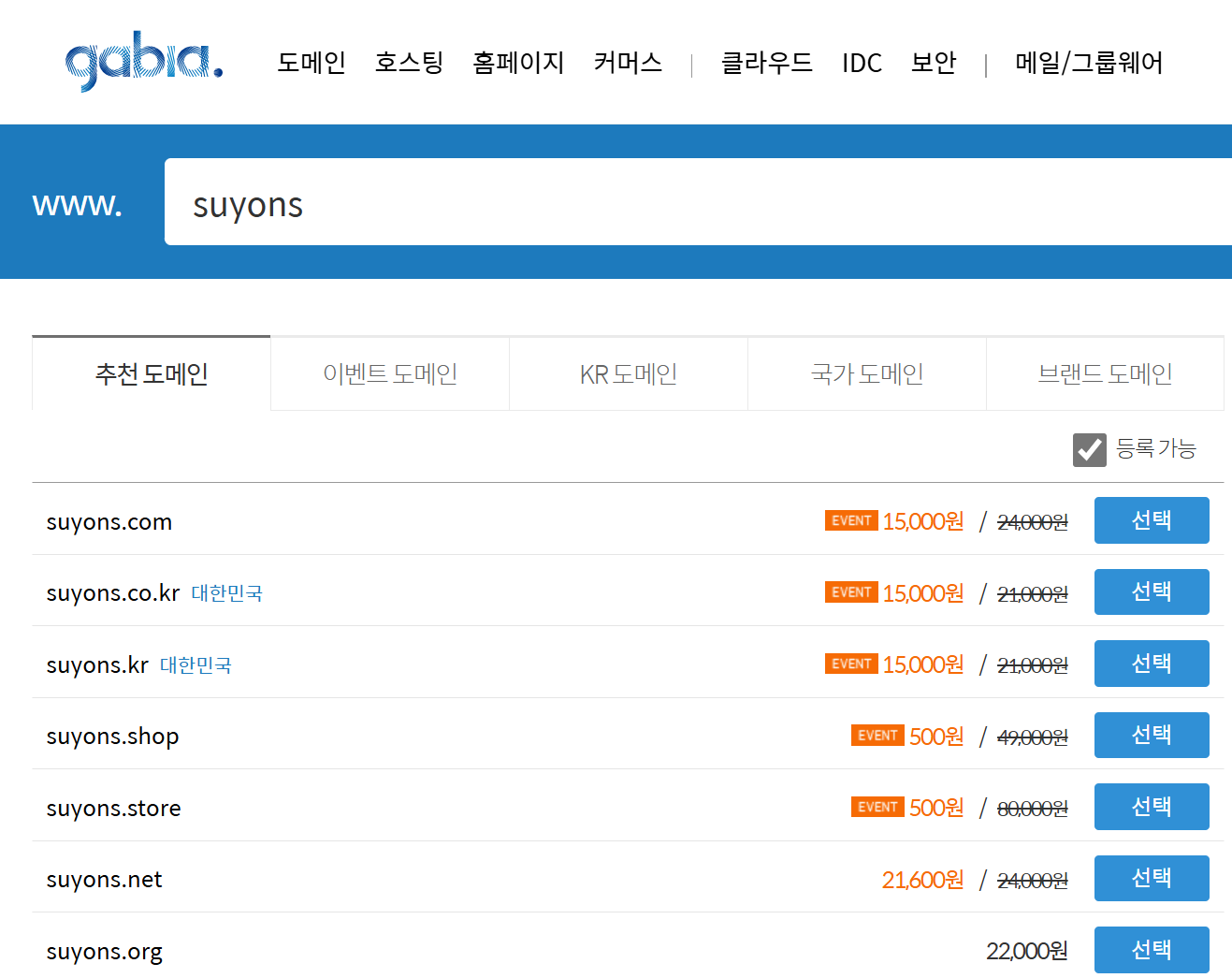Image resolution: width=1232 pixels, height=978 pixels.
Task: Click the suyons.com domain name
Action: 109,522
